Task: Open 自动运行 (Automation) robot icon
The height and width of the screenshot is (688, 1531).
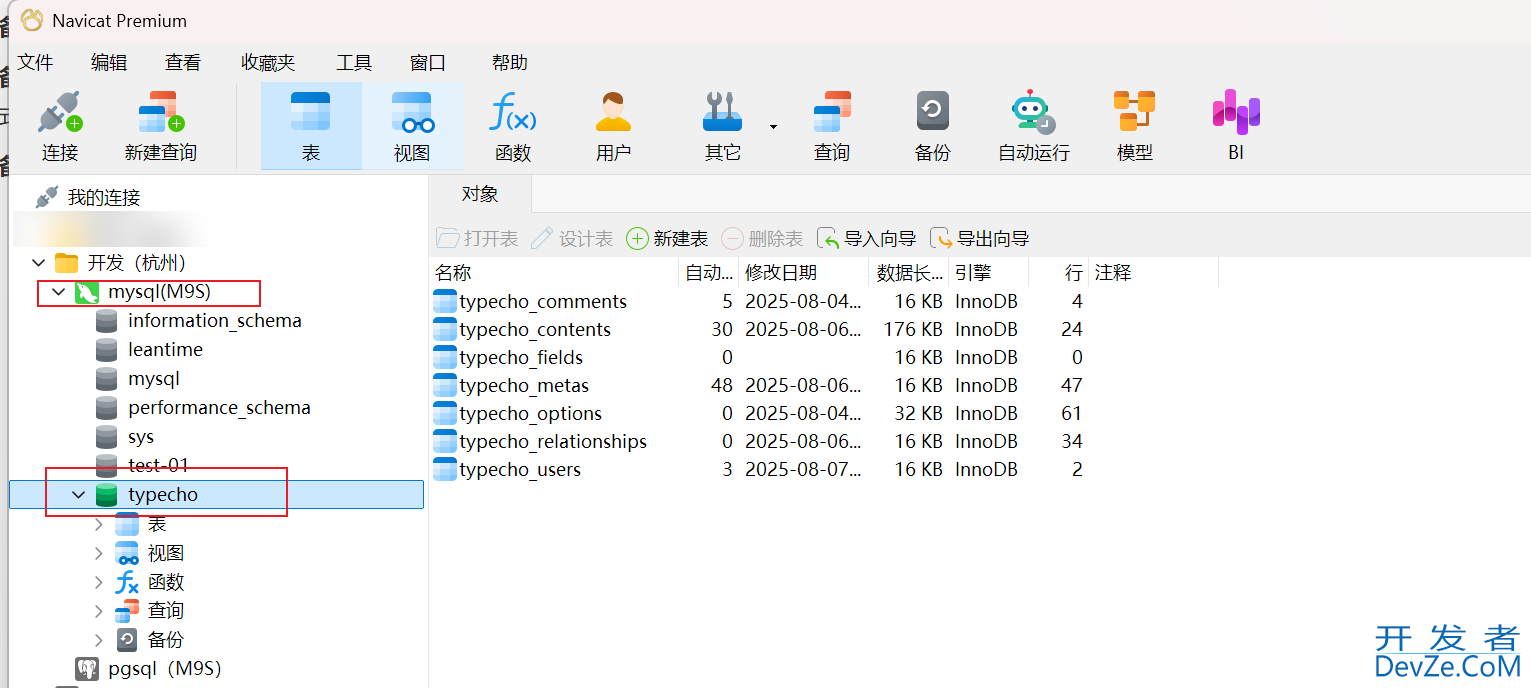Action: pos(1033,113)
